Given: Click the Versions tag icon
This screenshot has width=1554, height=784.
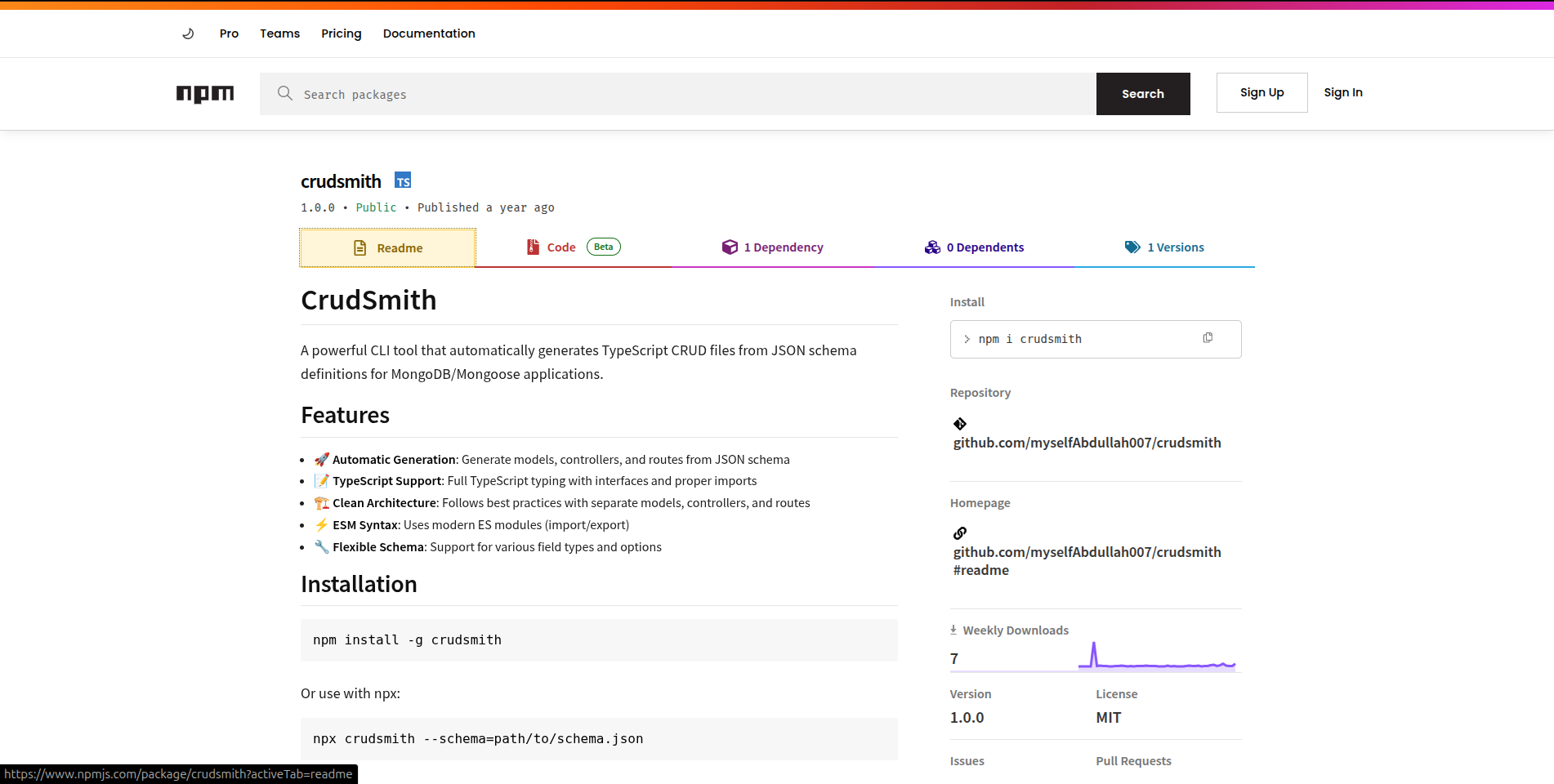Looking at the screenshot, I should (x=1132, y=247).
